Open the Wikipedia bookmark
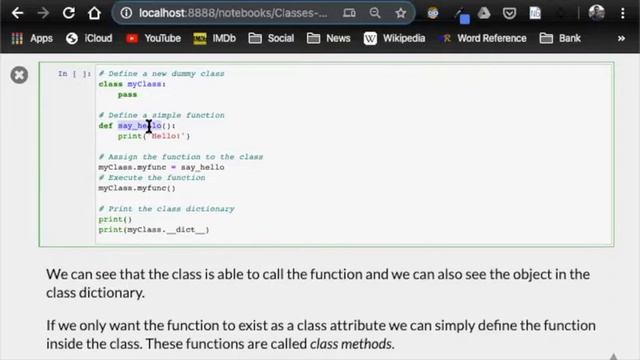The height and width of the screenshot is (360, 640). click(x=394, y=38)
